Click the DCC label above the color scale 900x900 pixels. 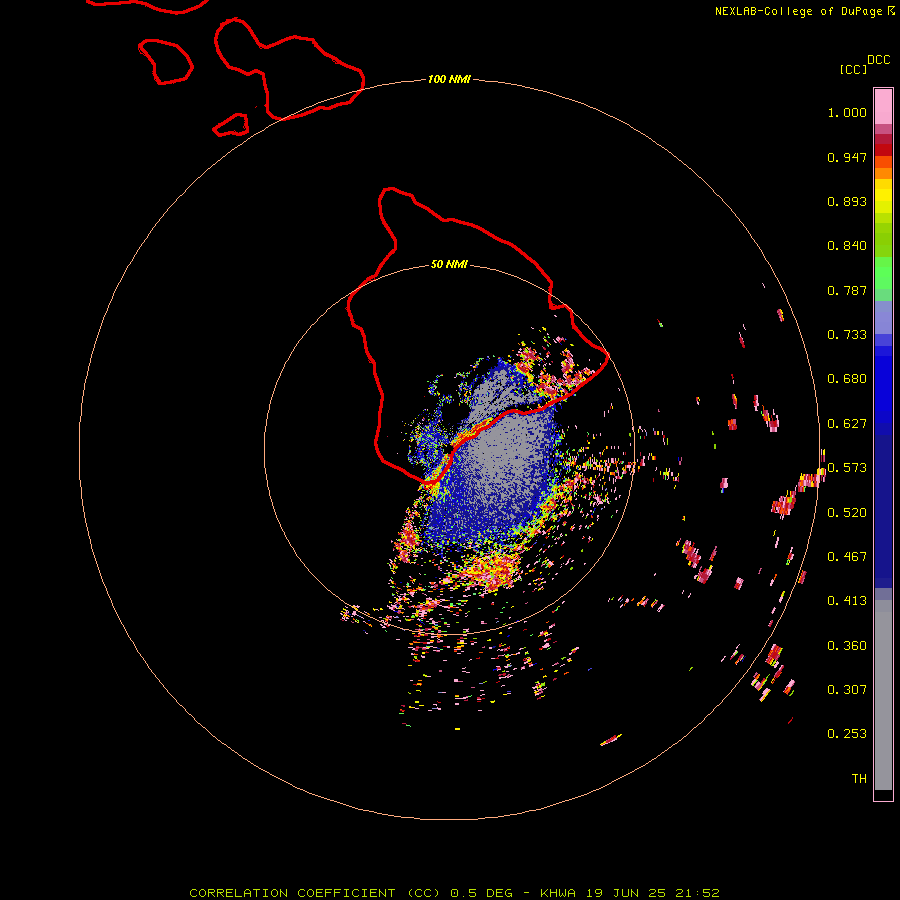[878, 60]
